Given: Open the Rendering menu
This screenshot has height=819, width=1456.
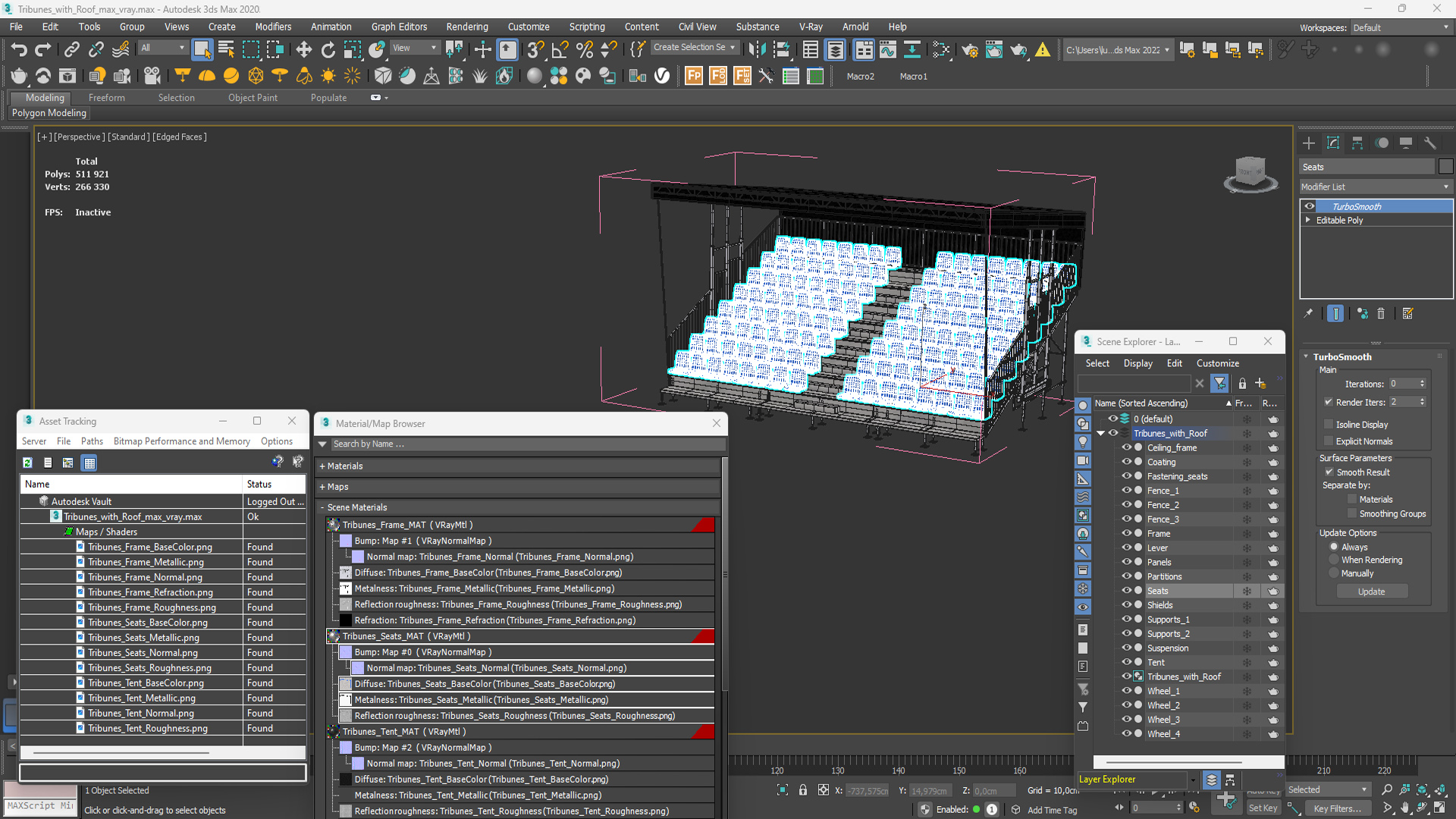Looking at the screenshot, I should (466, 27).
